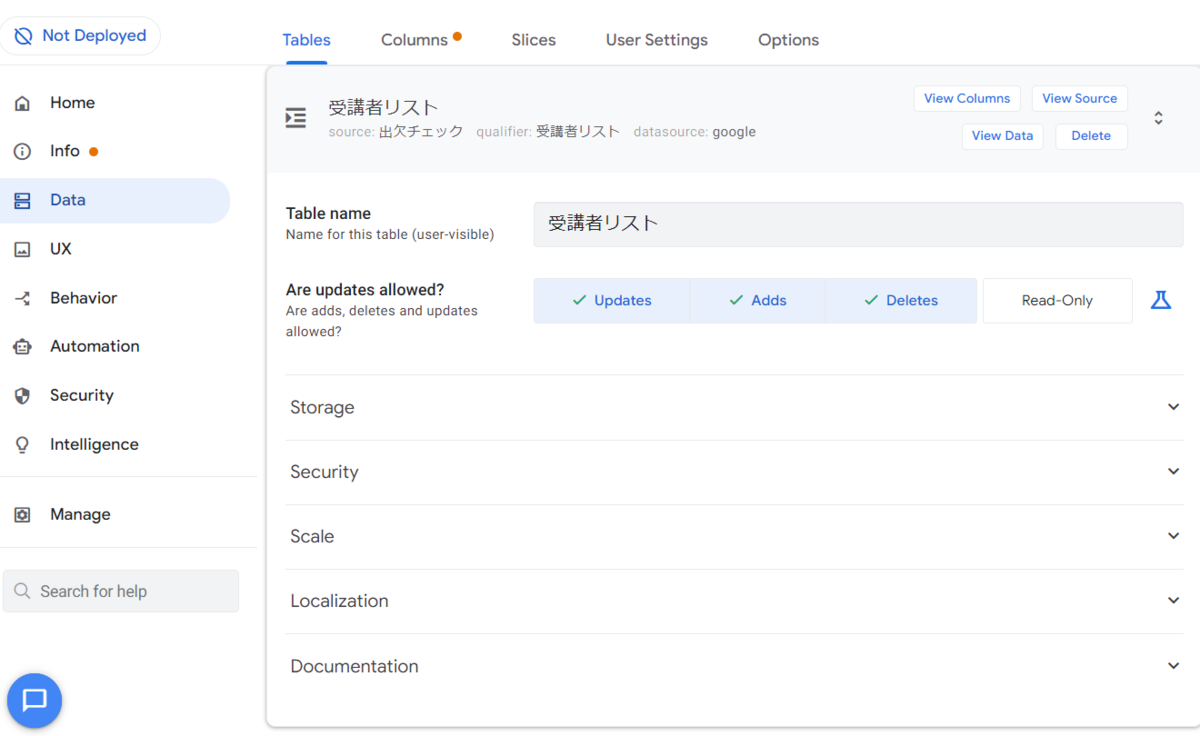This screenshot has height=736, width=1200.
Task: Expand the Documentation section
Action: 734,666
